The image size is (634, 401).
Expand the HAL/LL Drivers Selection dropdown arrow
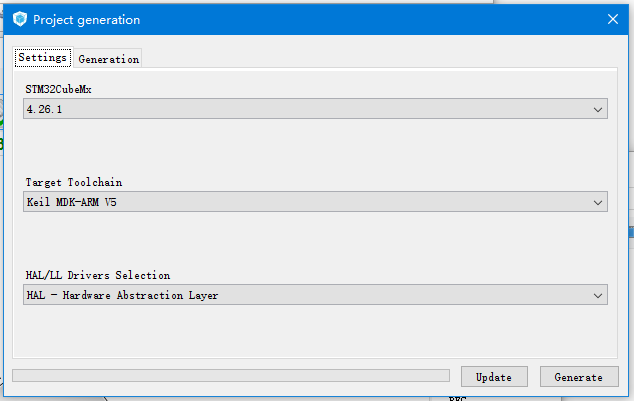[598, 295]
